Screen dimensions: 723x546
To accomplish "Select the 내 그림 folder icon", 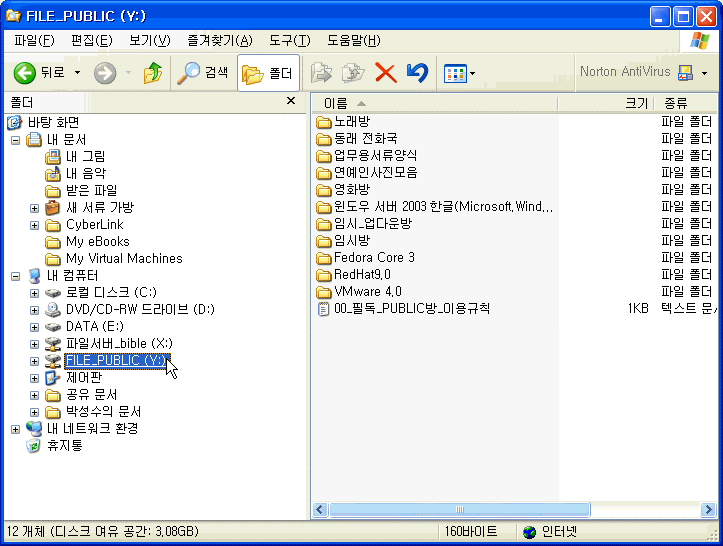I will coord(53,157).
